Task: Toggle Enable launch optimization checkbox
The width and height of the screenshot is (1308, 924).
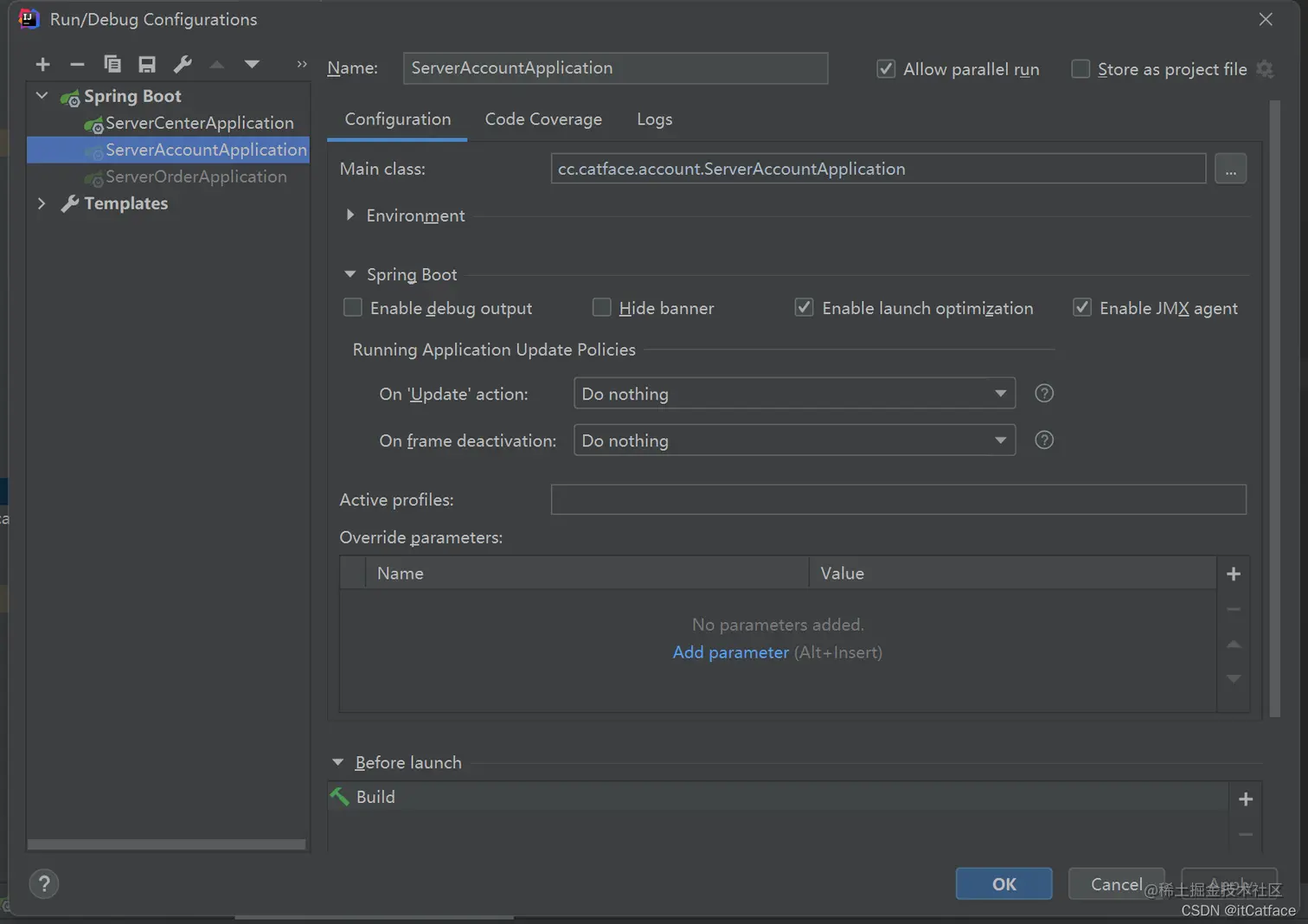Action: pos(804,307)
